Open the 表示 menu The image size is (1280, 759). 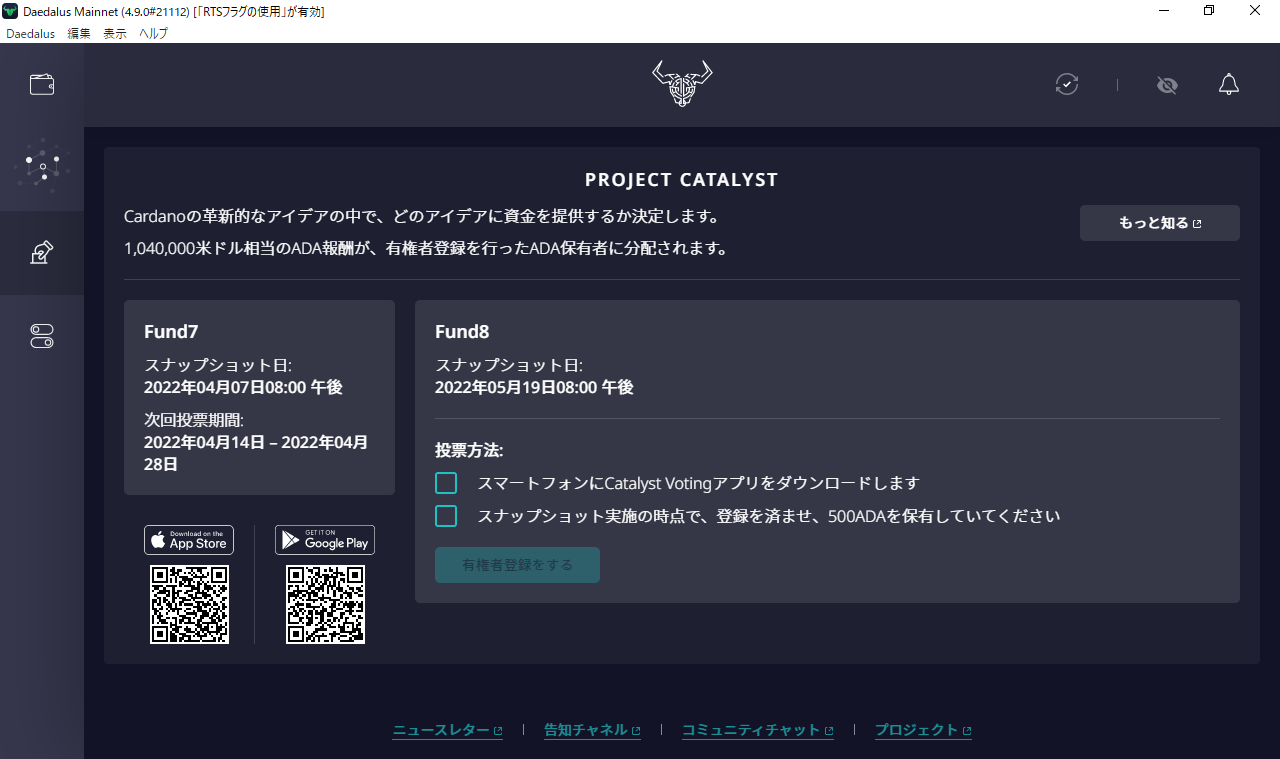coord(115,33)
